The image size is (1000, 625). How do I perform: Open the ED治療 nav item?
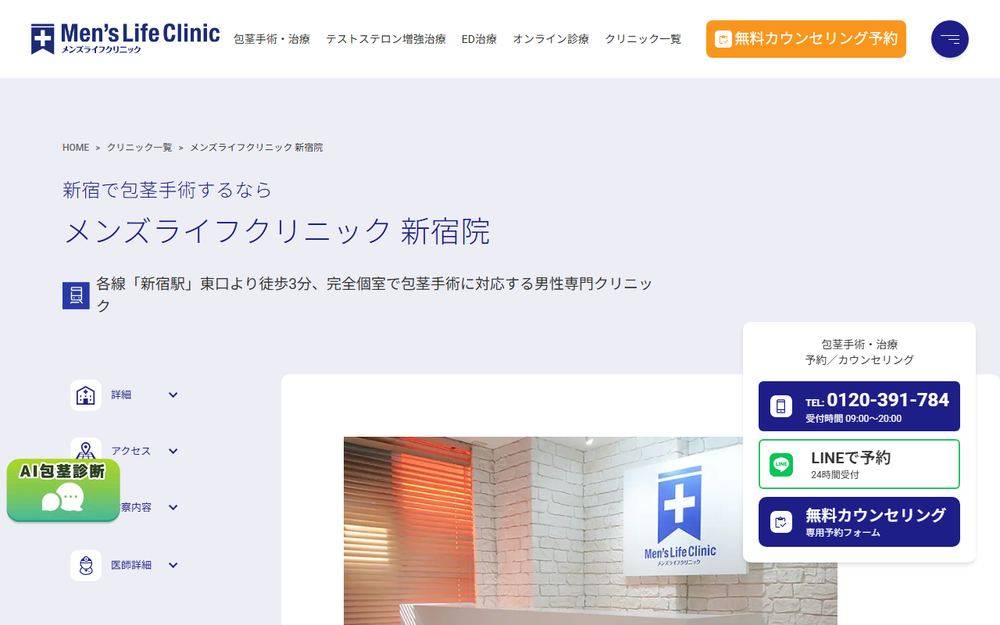coord(479,39)
